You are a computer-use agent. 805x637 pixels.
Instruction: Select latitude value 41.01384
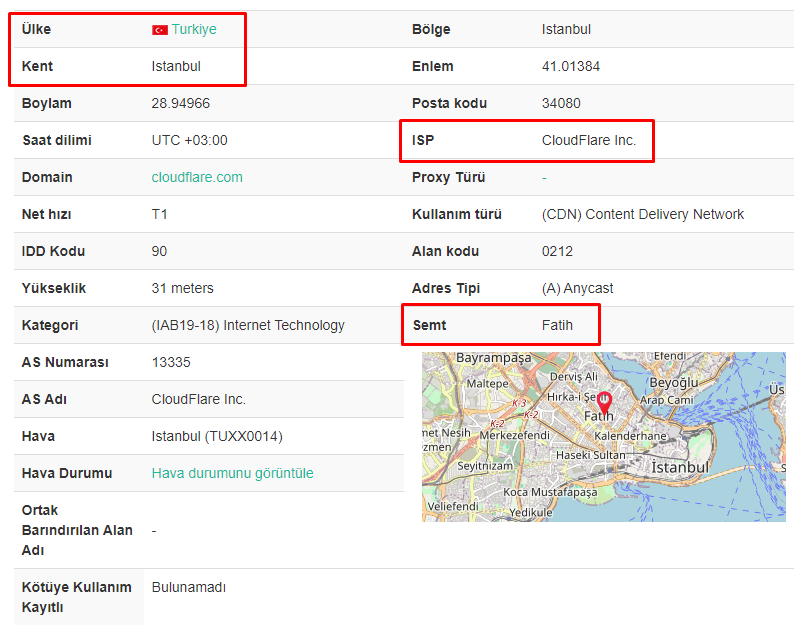(x=570, y=66)
